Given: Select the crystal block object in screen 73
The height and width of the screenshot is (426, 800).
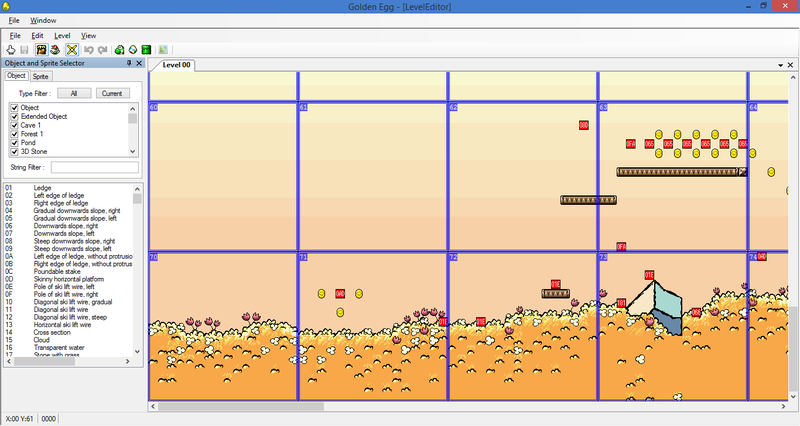Looking at the screenshot, I should (x=654, y=308).
